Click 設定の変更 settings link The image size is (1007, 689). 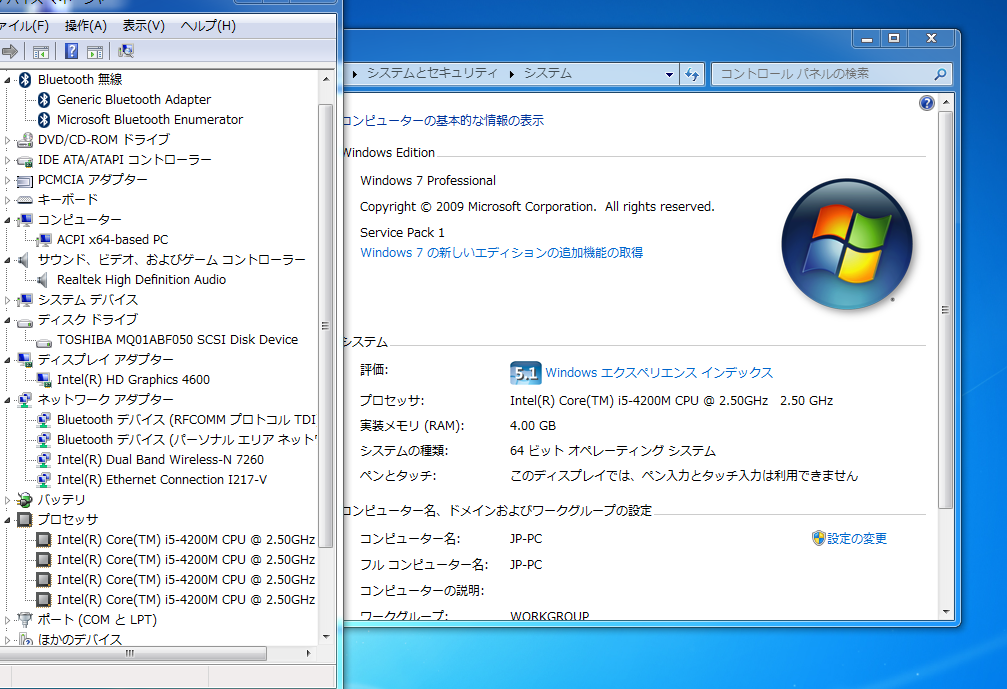click(x=856, y=539)
